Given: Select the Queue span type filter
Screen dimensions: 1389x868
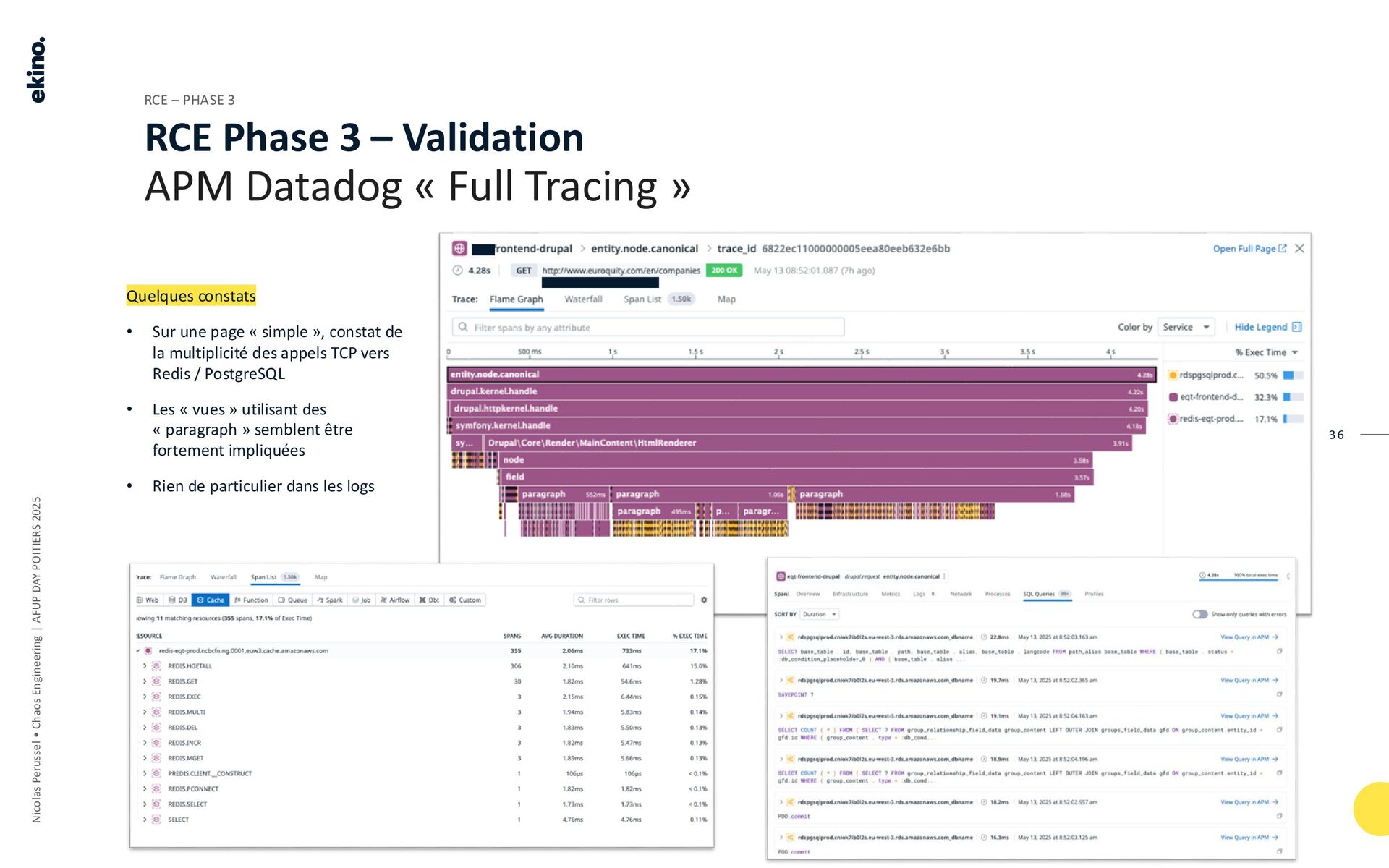Looking at the screenshot, I should click(292, 600).
